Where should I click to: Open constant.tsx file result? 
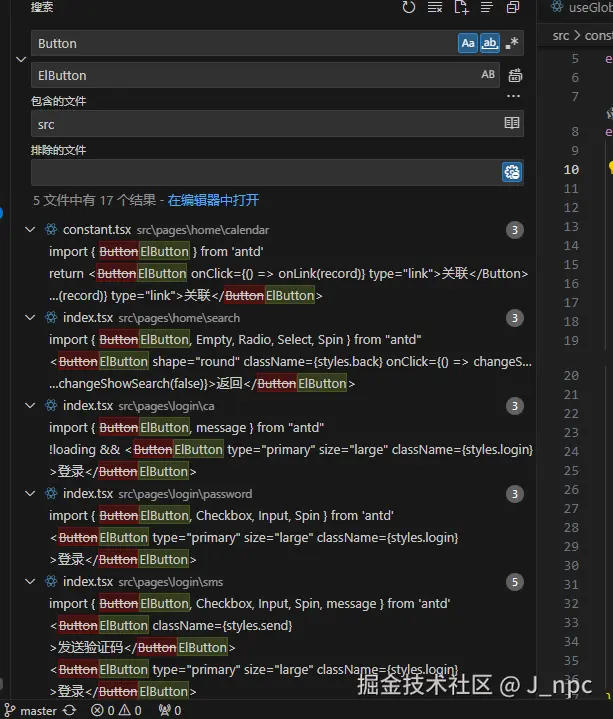tap(97, 230)
